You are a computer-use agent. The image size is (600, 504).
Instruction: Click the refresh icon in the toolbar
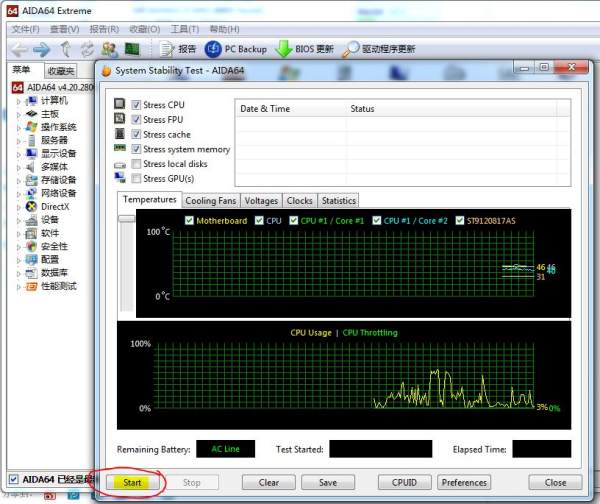coord(87,49)
